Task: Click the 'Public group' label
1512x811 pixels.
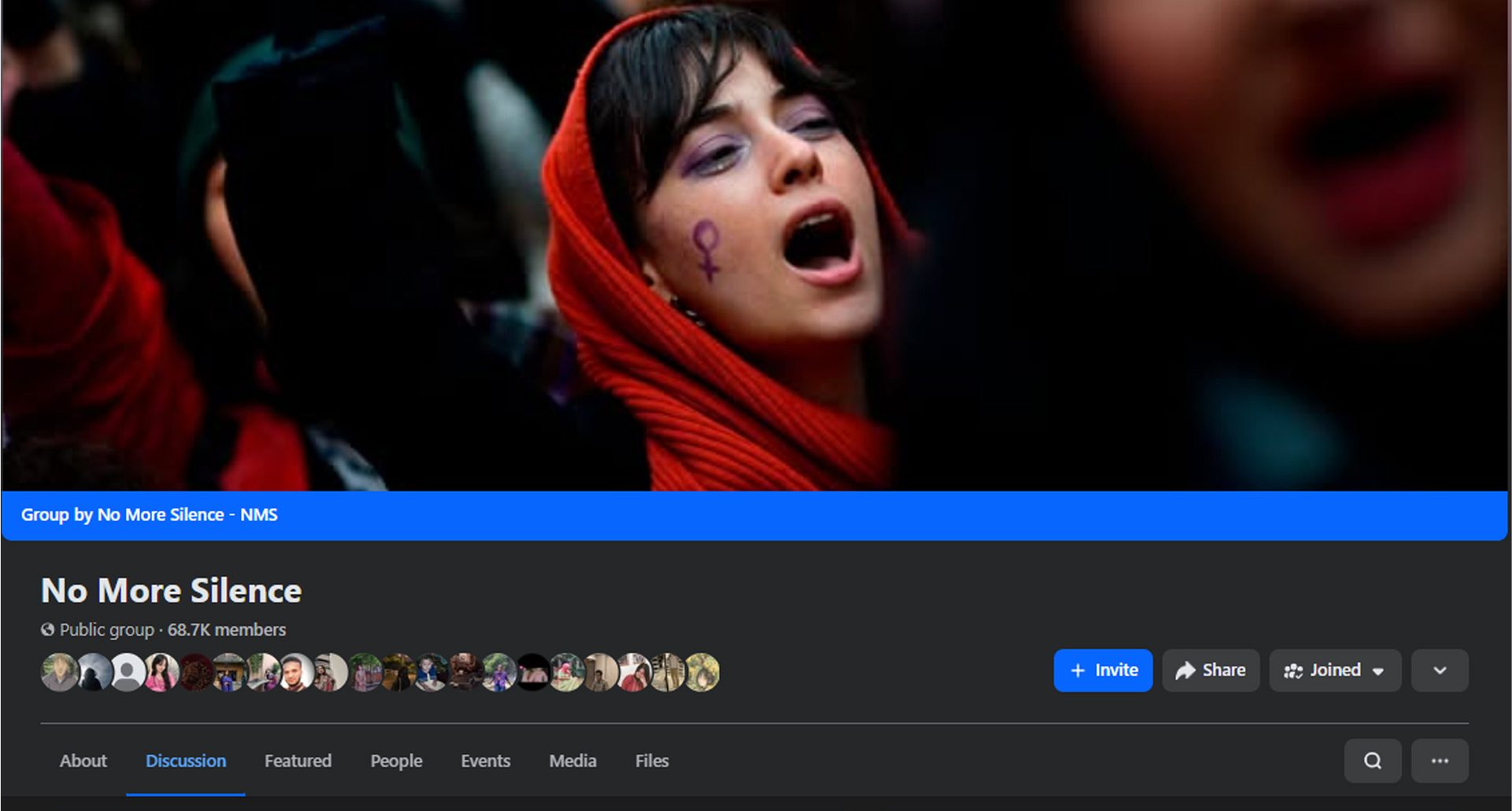Action: click(107, 630)
